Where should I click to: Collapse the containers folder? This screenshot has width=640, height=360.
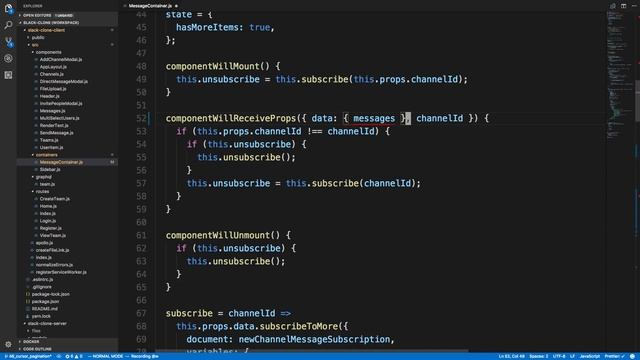point(47,155)
